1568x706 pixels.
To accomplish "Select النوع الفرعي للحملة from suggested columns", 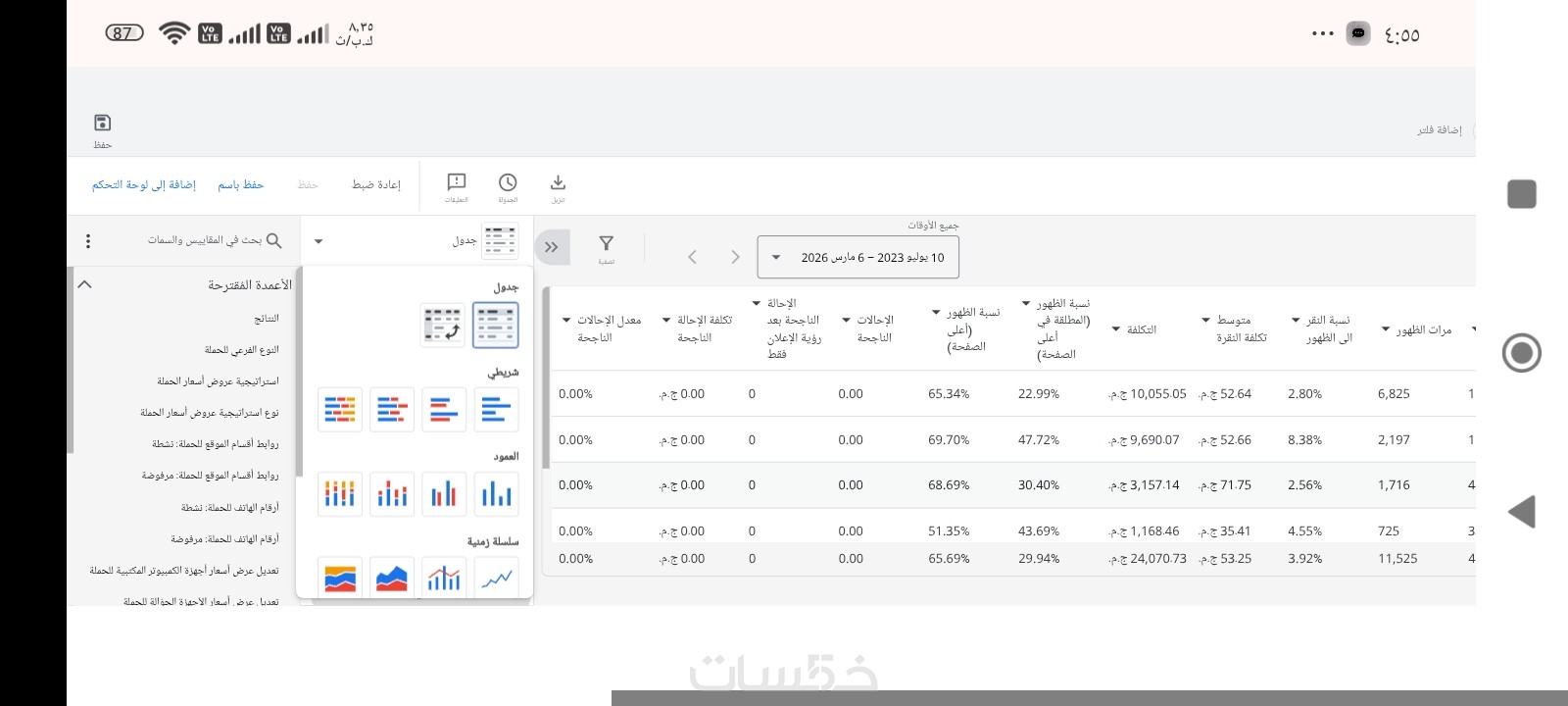I will [x=242, y=350].
